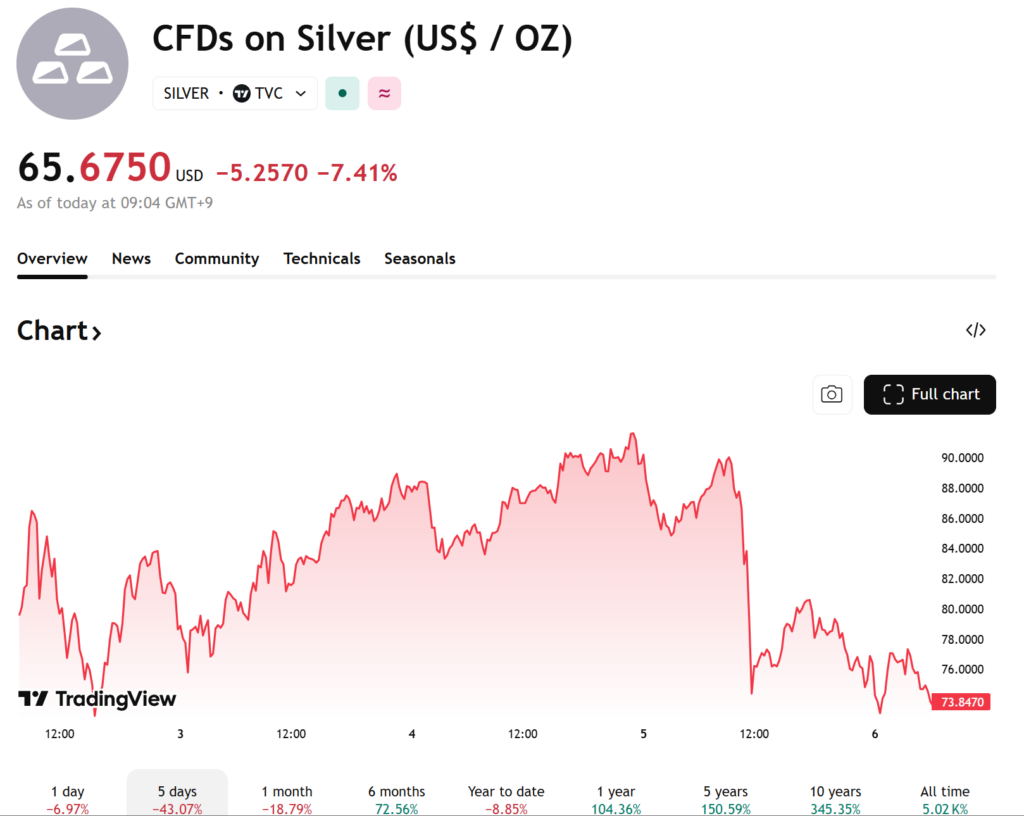Open the Full chart button
The width and height of the screenshot is (1024, 816).
pos(930,394)
